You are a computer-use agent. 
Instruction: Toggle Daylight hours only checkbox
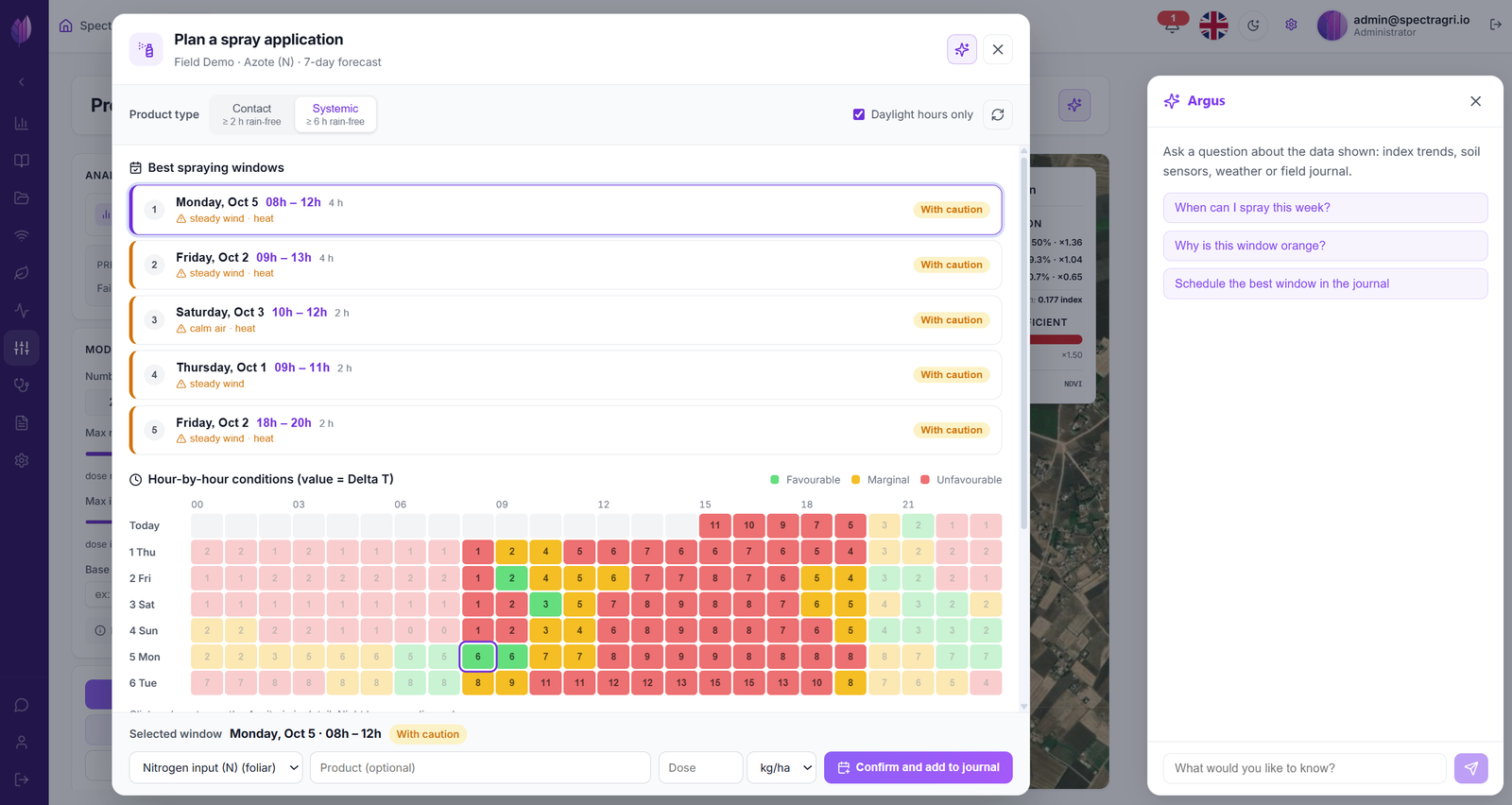tap(859, 114)
